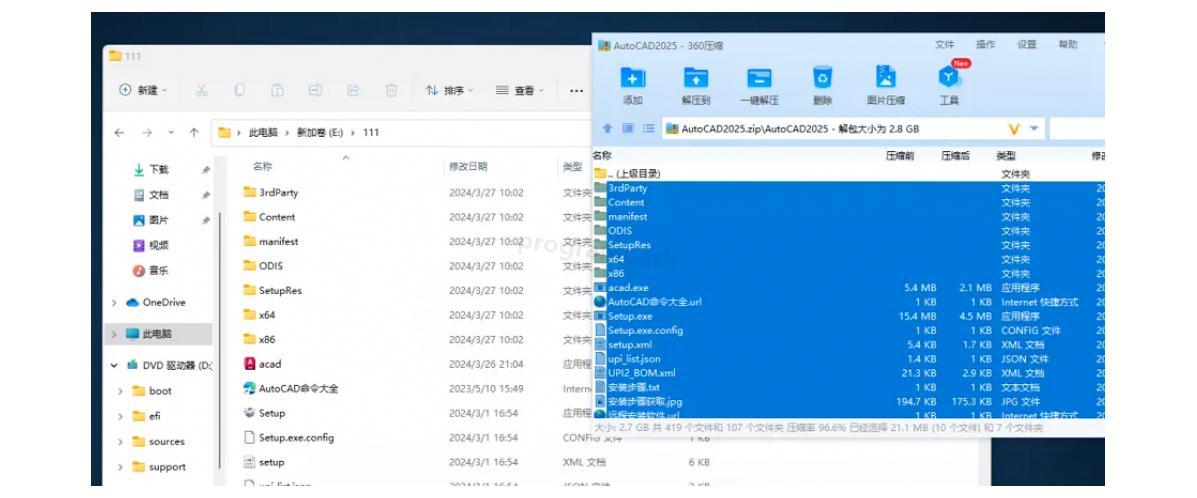Click the Copy icon in File Explorer toolbar
This screenshot has width=1197, height=498.
240,90
